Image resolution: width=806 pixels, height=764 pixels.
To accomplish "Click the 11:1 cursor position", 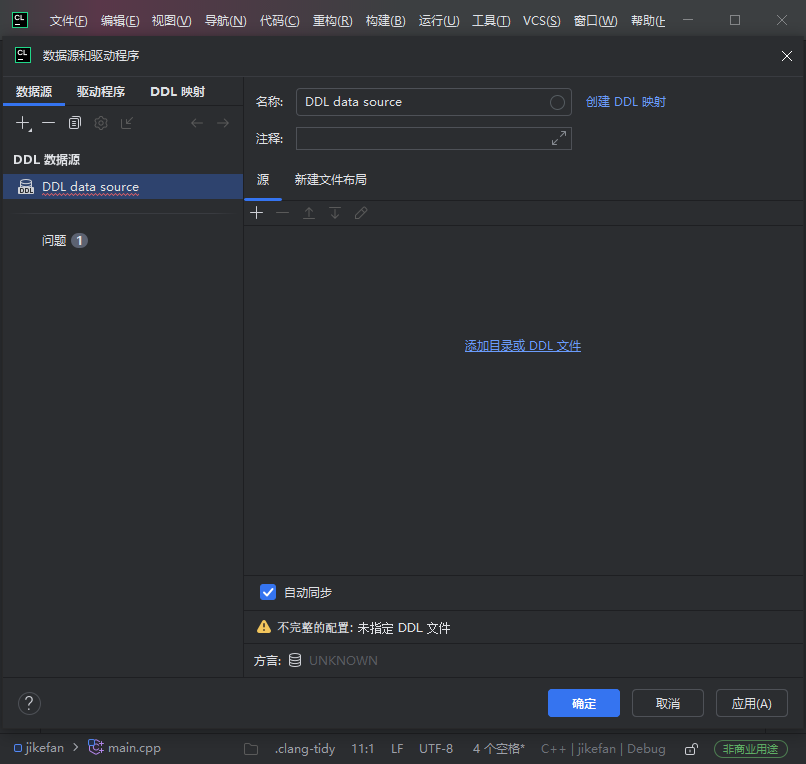I will [362, 749].
